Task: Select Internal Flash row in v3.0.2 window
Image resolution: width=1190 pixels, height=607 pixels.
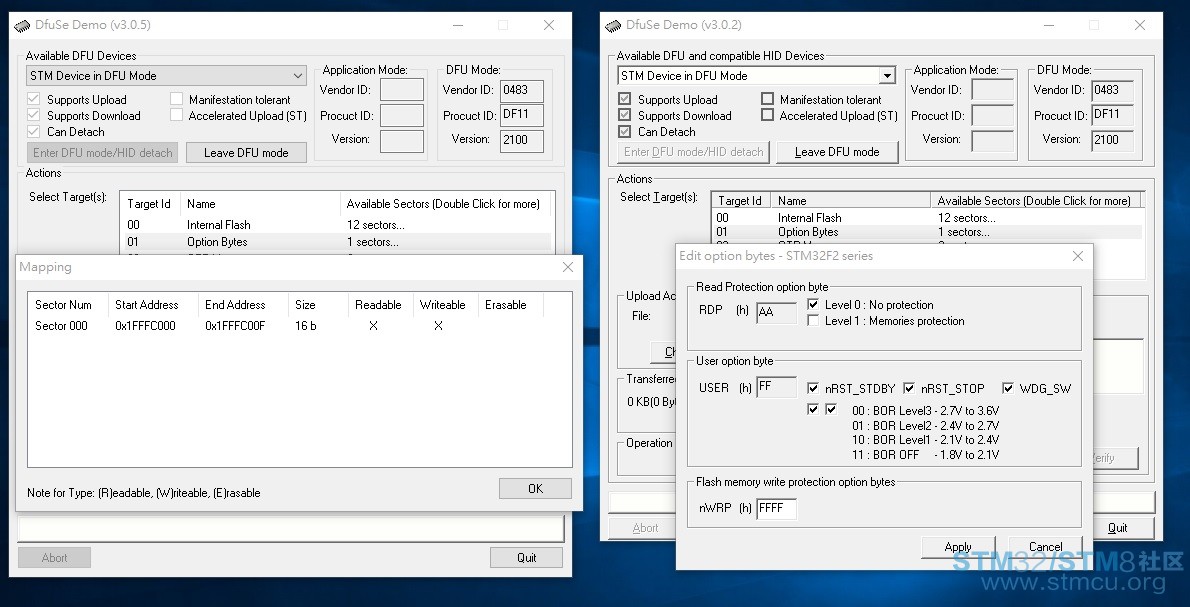Action: pyautogui.click(x=927, y=218)
